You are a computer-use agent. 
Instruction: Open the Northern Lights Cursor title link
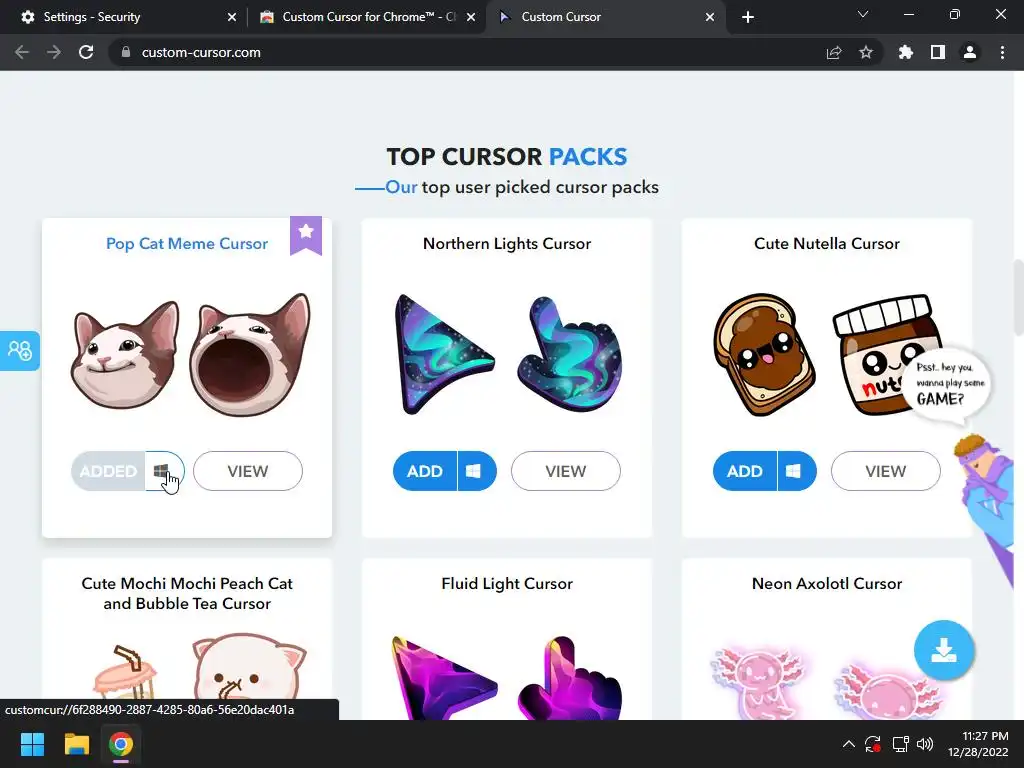click(507, 244)
